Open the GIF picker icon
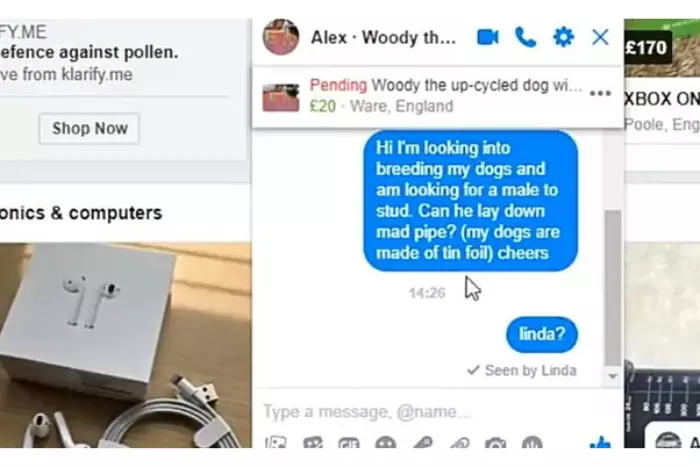This screenshot has width=700, height=467. [349, 443]
